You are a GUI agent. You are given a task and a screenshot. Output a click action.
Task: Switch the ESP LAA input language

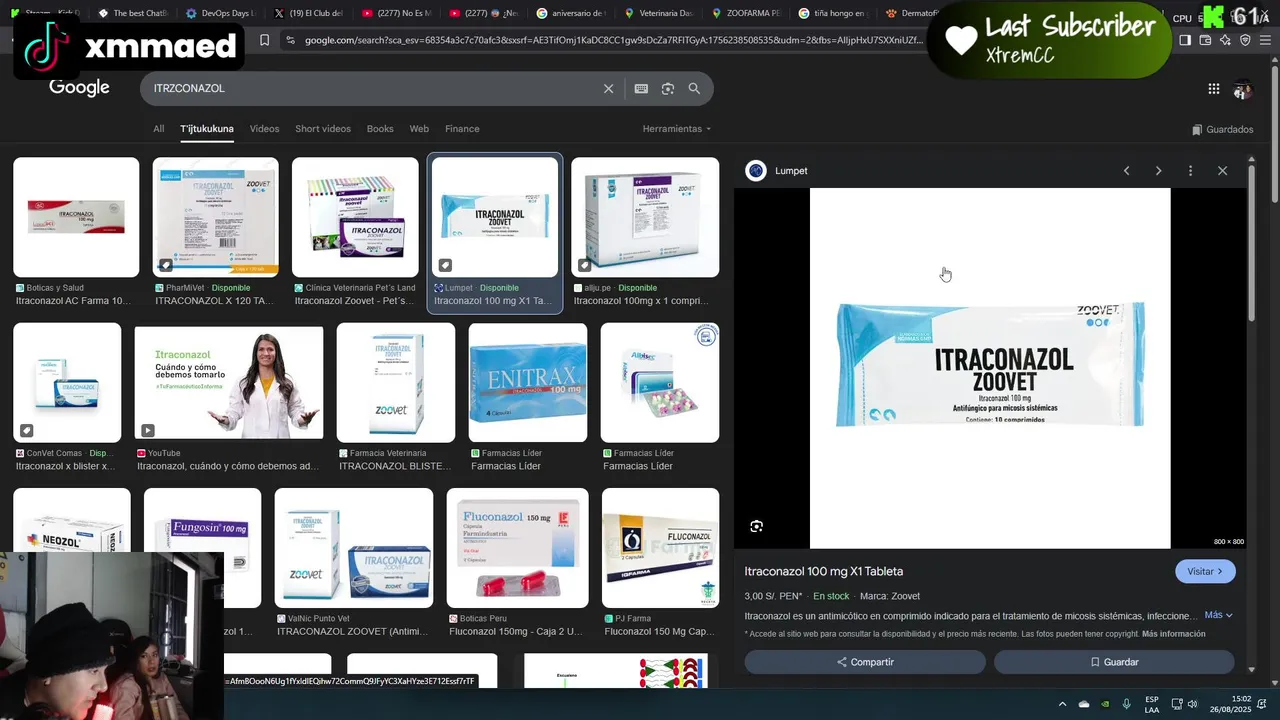point(1152,704)
